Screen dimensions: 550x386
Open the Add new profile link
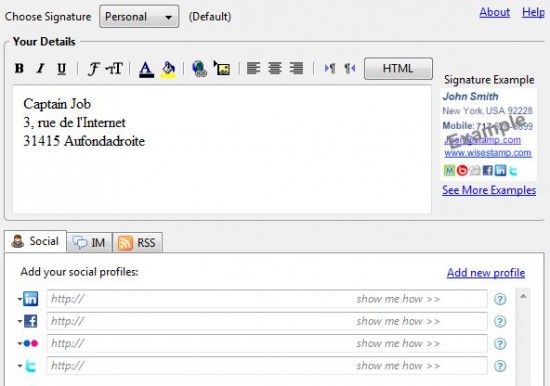coord(486,273)
